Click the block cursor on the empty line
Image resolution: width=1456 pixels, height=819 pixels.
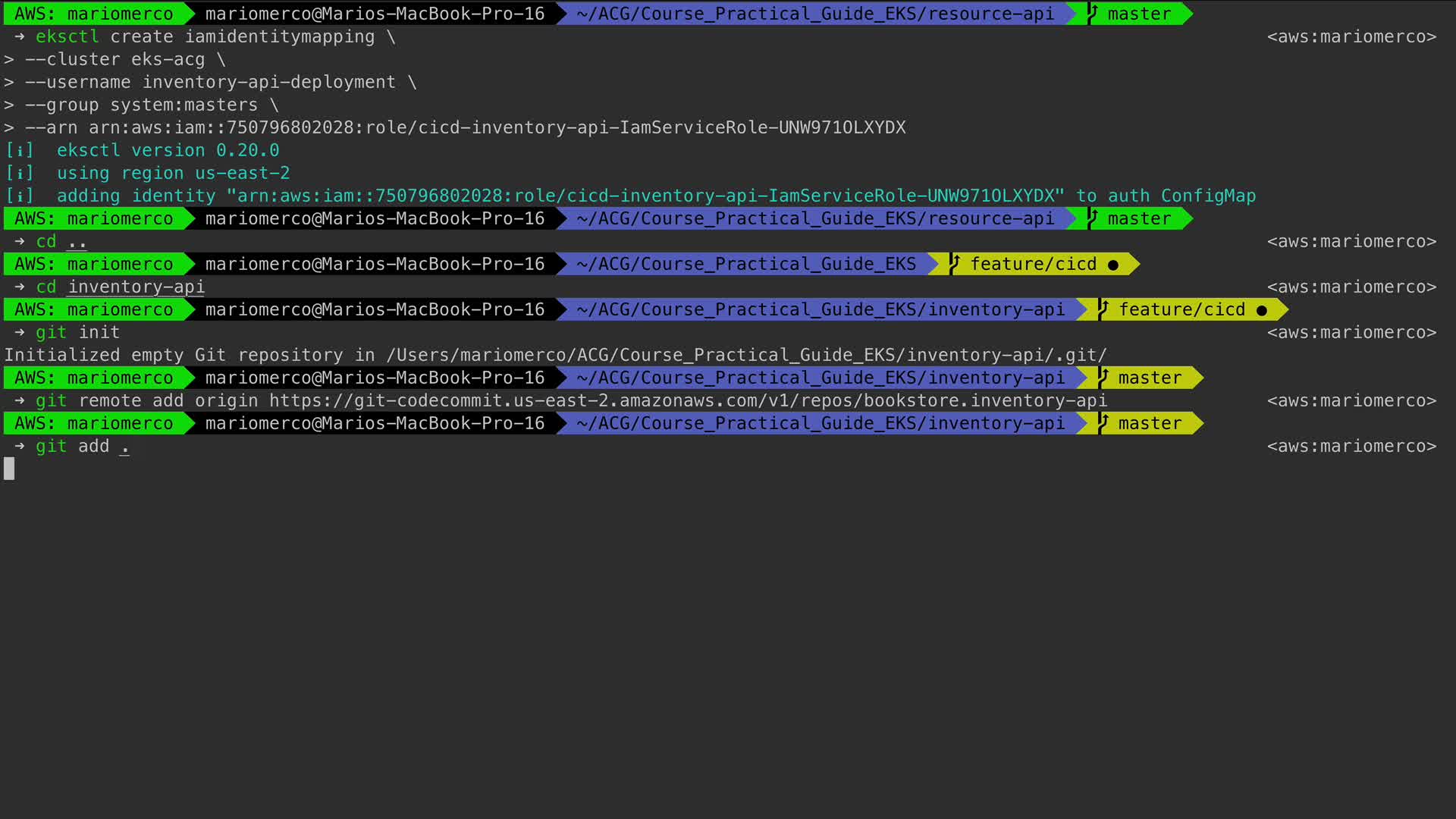[x=9, y=469]
